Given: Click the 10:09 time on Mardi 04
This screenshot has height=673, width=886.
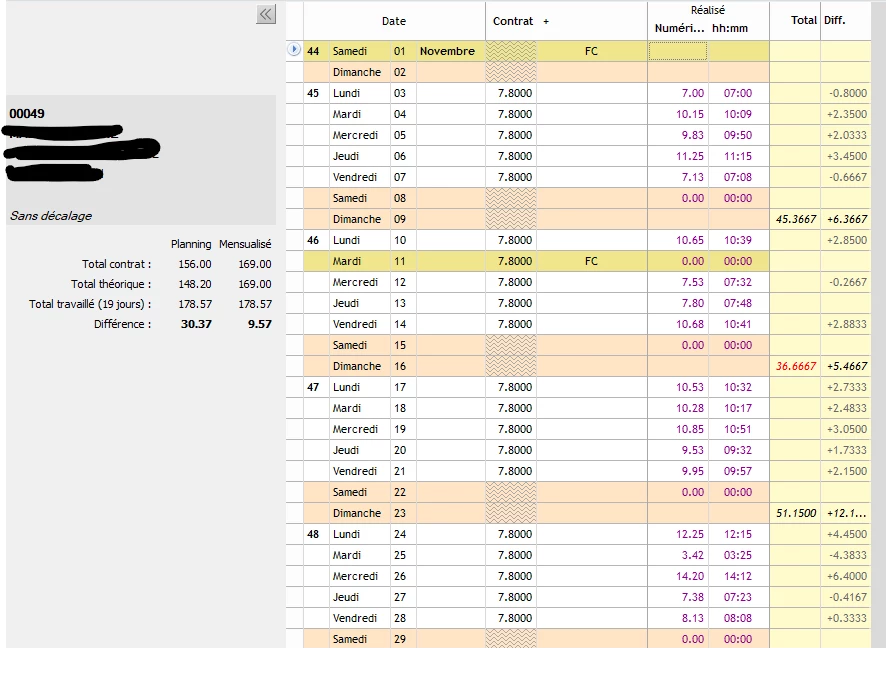Looking at the screenshot, I should (x=737, y=114).
